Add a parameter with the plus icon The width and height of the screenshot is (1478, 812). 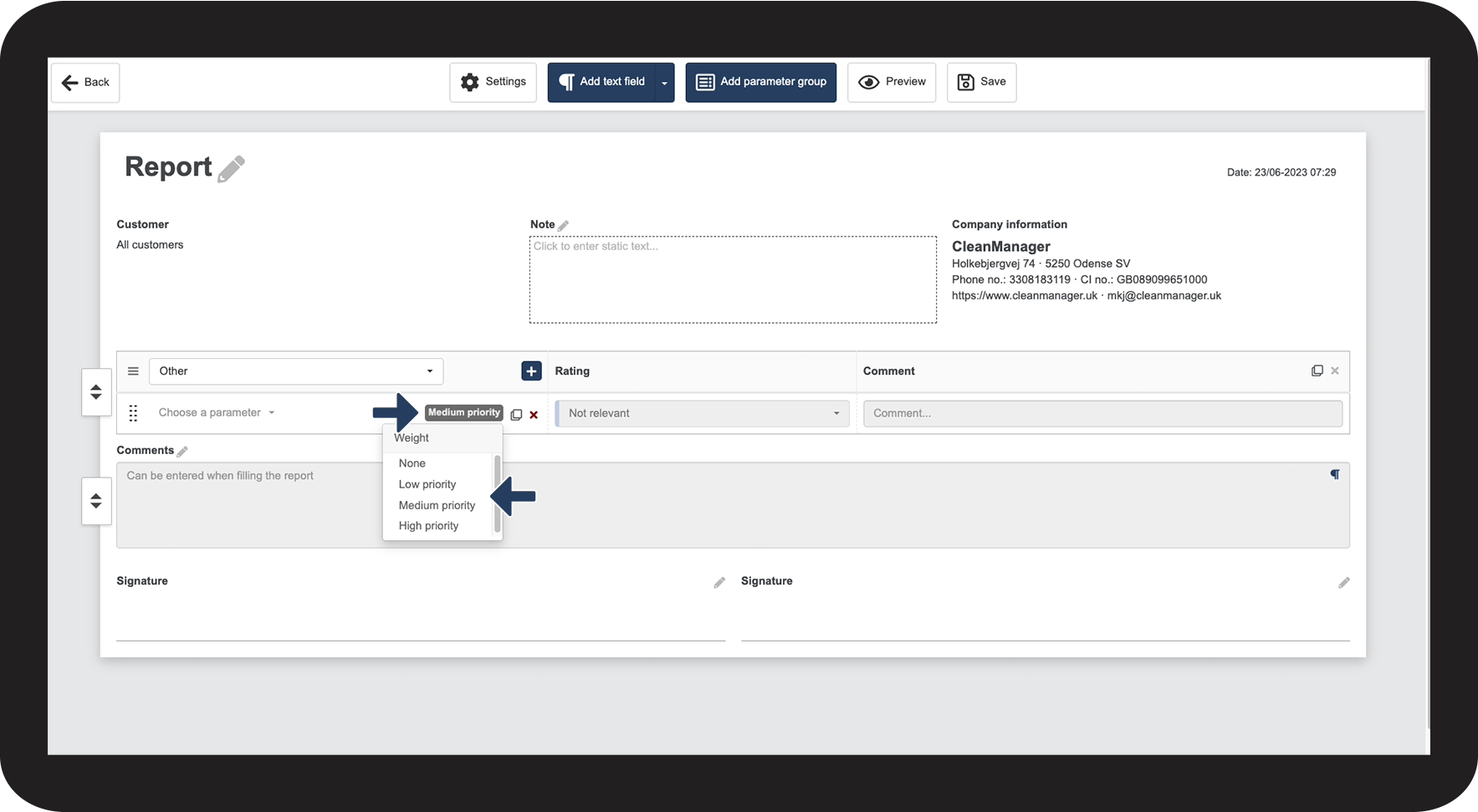tap(531, 371)
